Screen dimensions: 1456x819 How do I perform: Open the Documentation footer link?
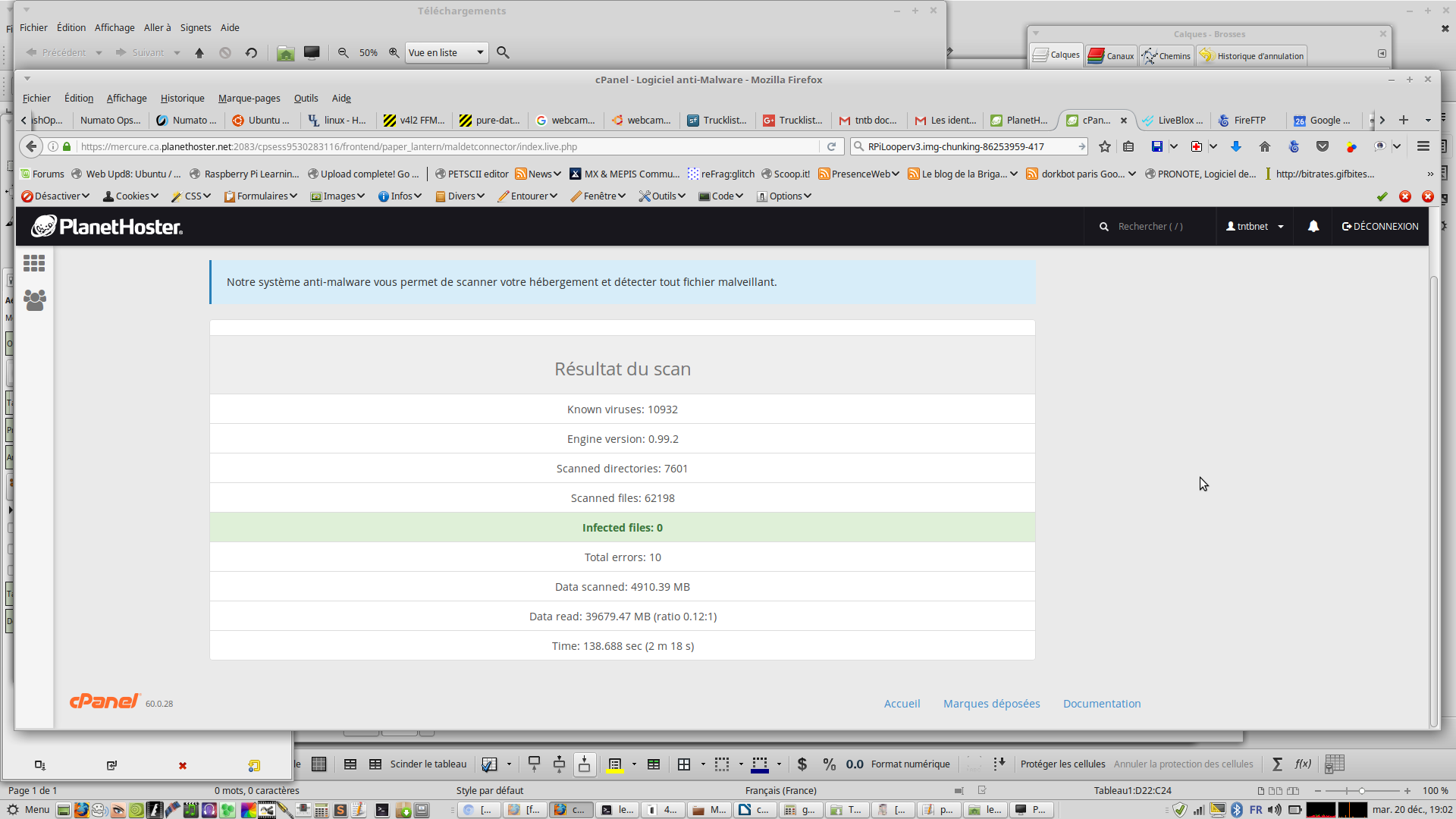[1101, 704]
